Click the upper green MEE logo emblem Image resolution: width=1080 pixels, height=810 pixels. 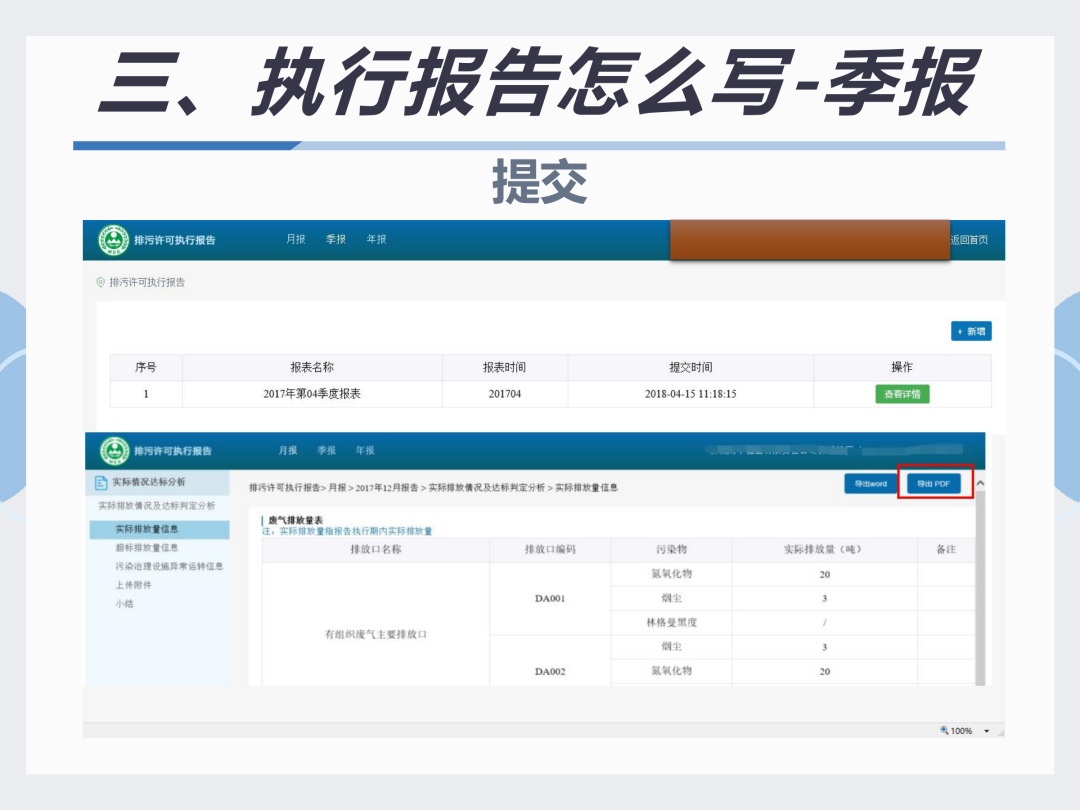113,240
